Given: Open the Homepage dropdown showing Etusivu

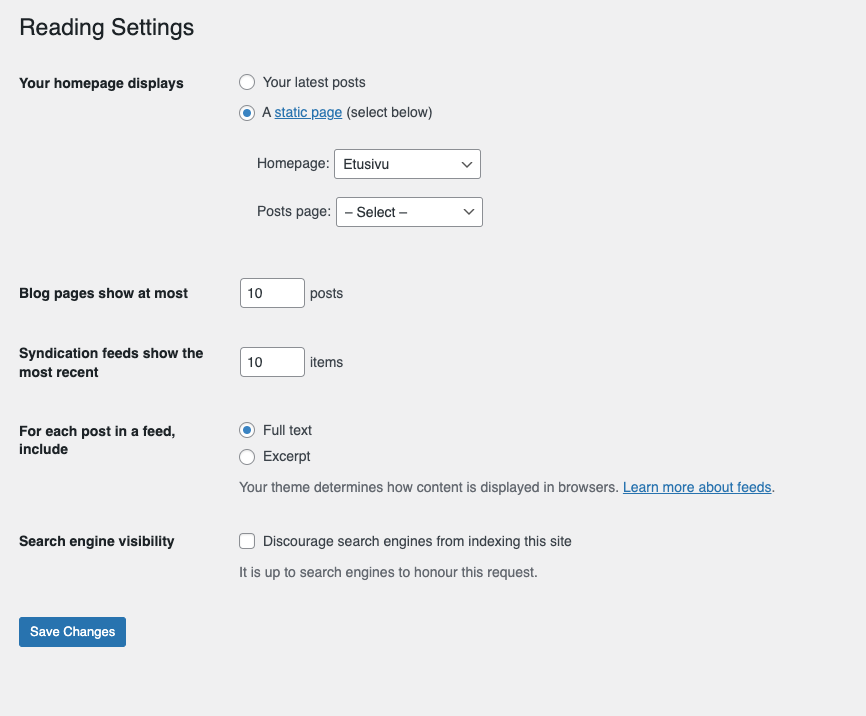Looking at the screenshot, I should click(x=407, y=164).
